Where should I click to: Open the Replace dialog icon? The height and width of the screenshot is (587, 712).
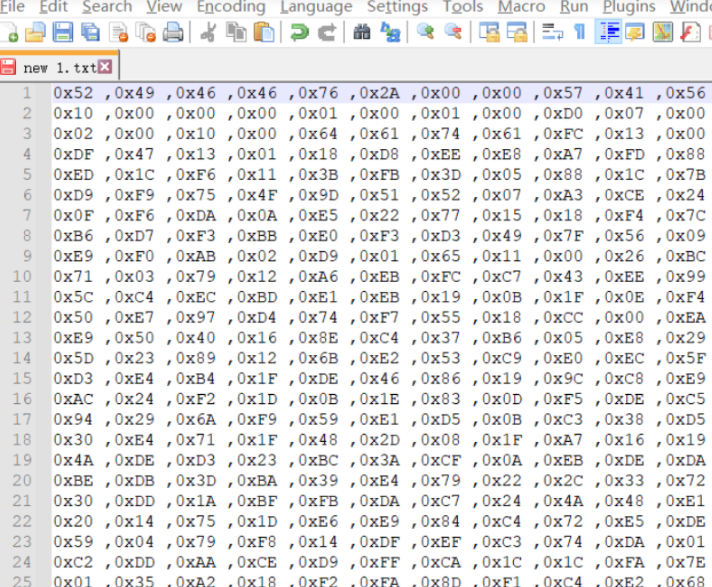point(390,32)
